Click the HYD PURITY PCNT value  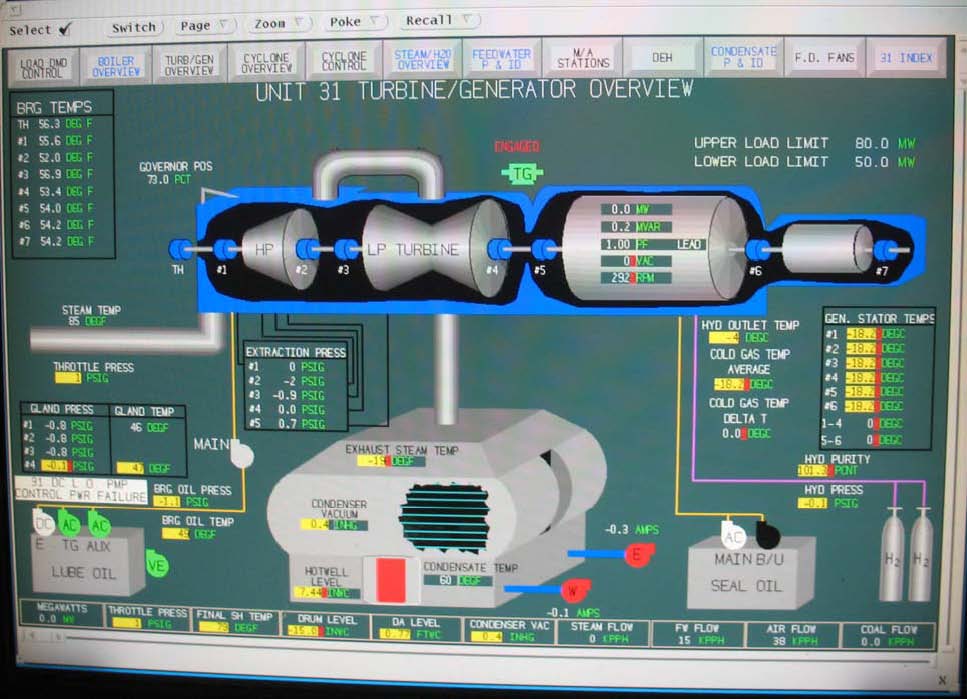tap(828, 470)
